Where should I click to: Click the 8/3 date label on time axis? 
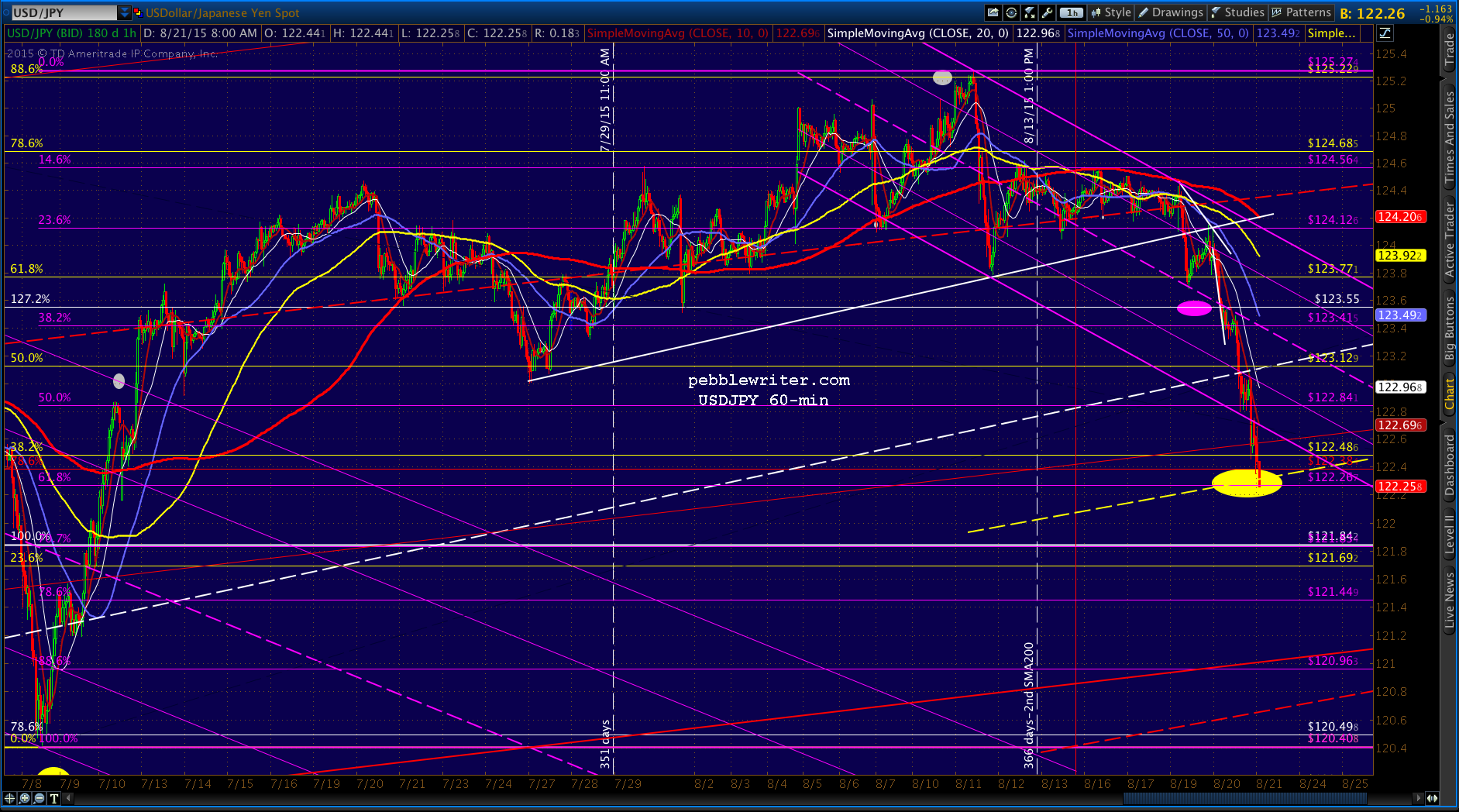coord(741,783)
